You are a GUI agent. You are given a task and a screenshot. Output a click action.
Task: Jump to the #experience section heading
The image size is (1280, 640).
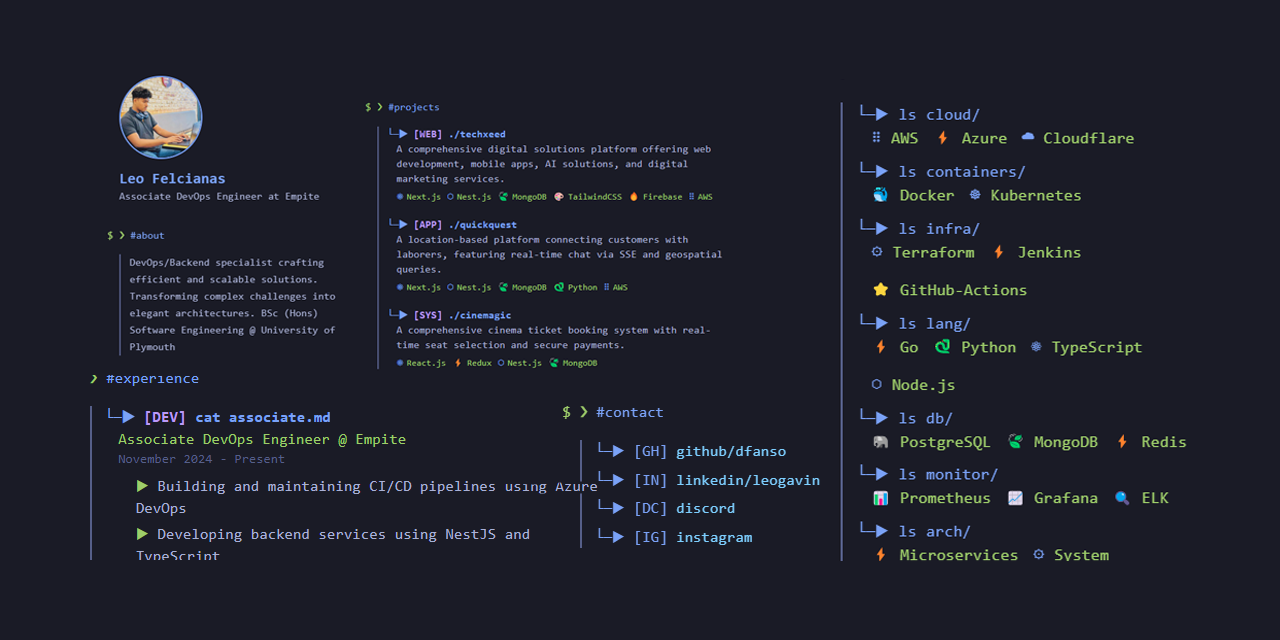click(x=152, y=378)
